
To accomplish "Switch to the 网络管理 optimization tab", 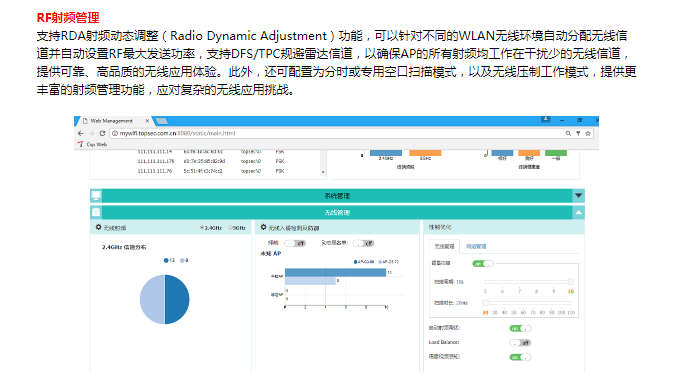I will (476, 247).
